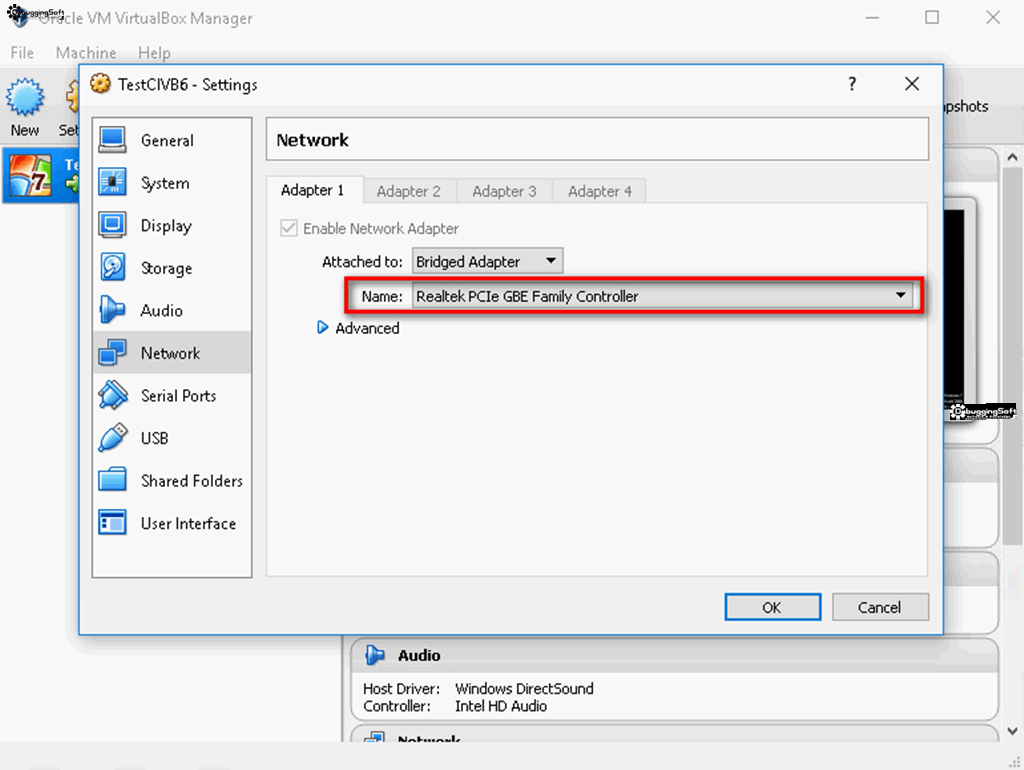Click the Shared Folders label

point(192,481)
